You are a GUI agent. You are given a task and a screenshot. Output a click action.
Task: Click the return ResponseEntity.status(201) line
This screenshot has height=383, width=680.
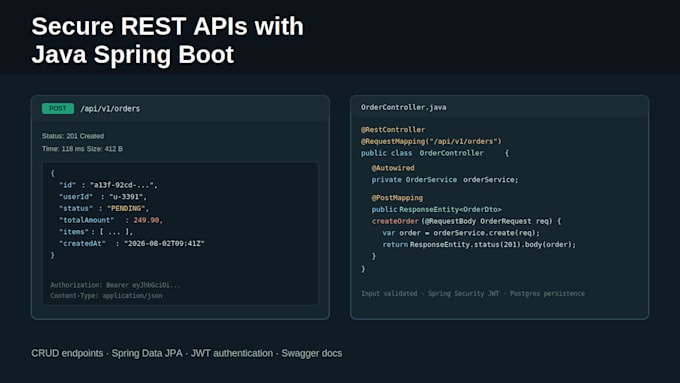pos(479,245)
